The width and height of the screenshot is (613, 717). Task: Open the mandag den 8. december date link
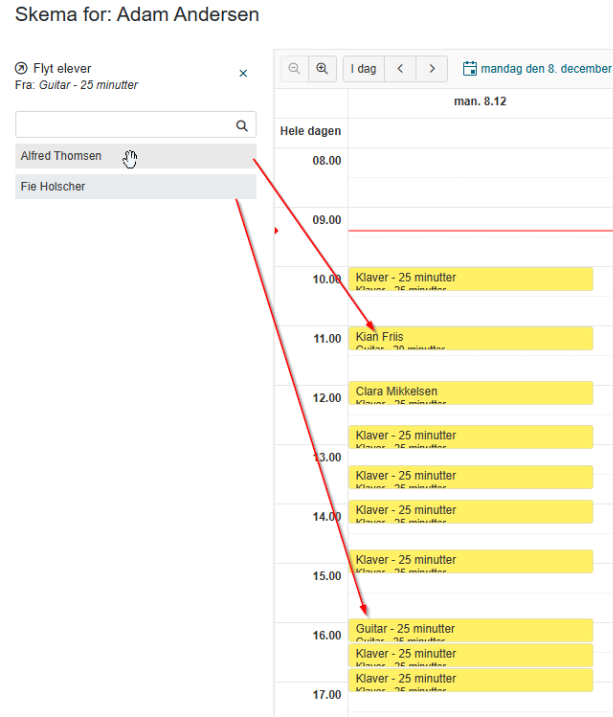click(x=546, y=69)
